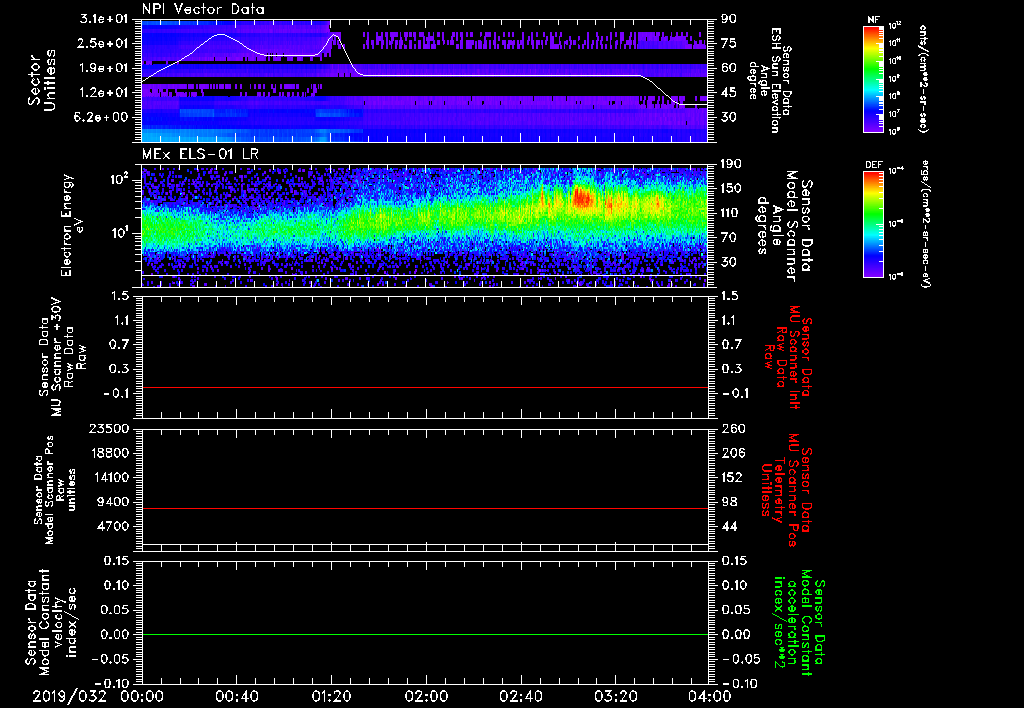Click the red MU Scanner Pos Telemetry title
This screenshot has width=1024, height=708.
click(785, 490)
